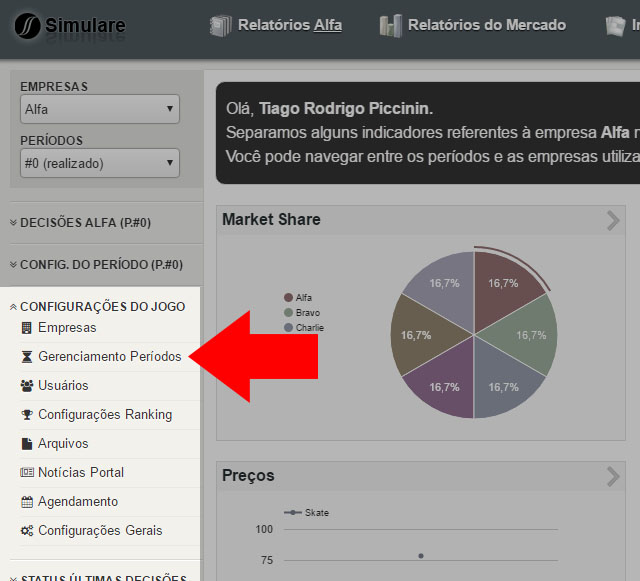Open the Empresas settings link
Screen dimensions: 640x581
pos(67,327)
